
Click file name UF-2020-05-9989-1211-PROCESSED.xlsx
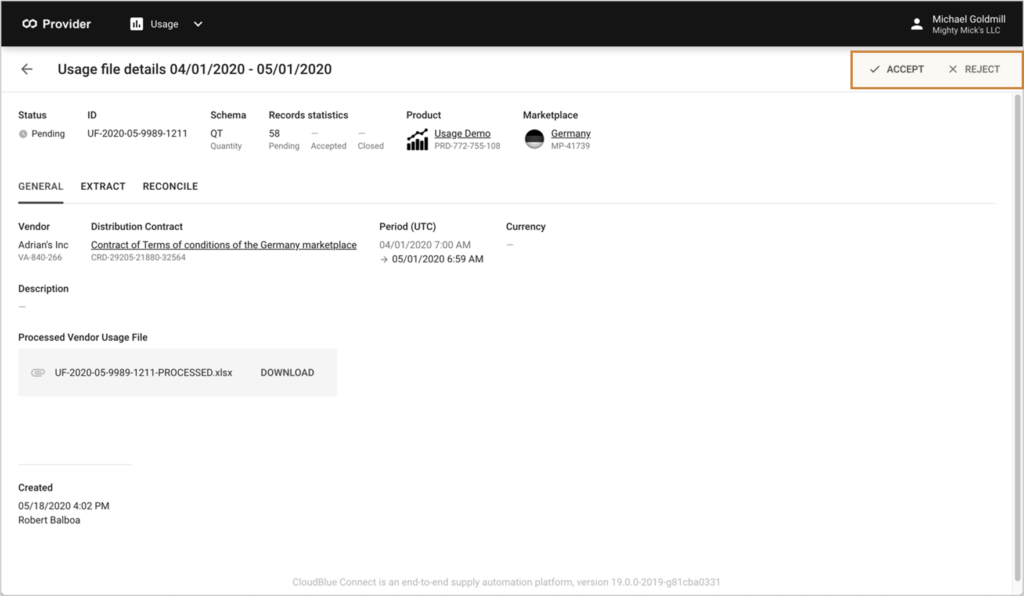(143, 373)
